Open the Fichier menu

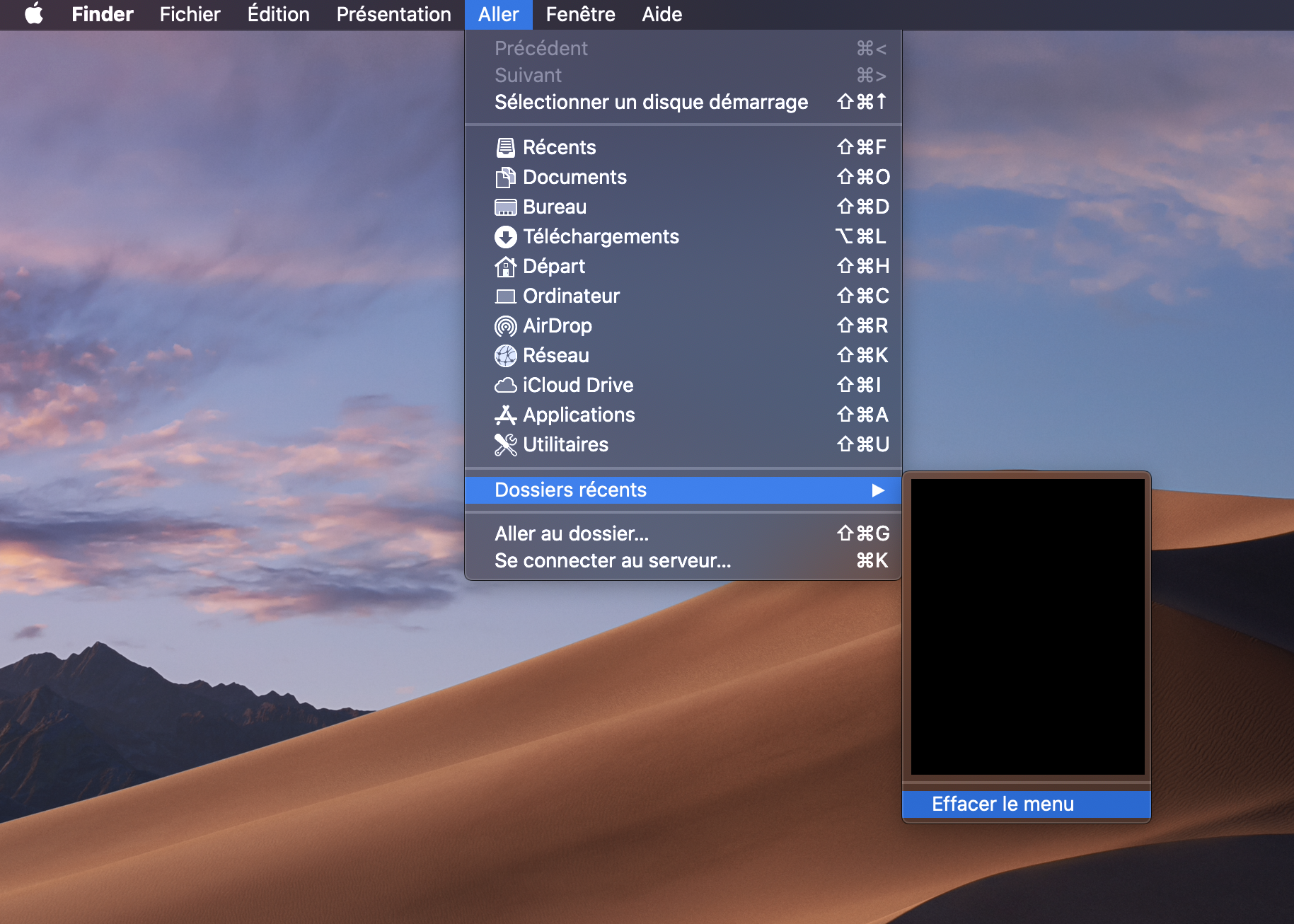[x=190, y=14]
